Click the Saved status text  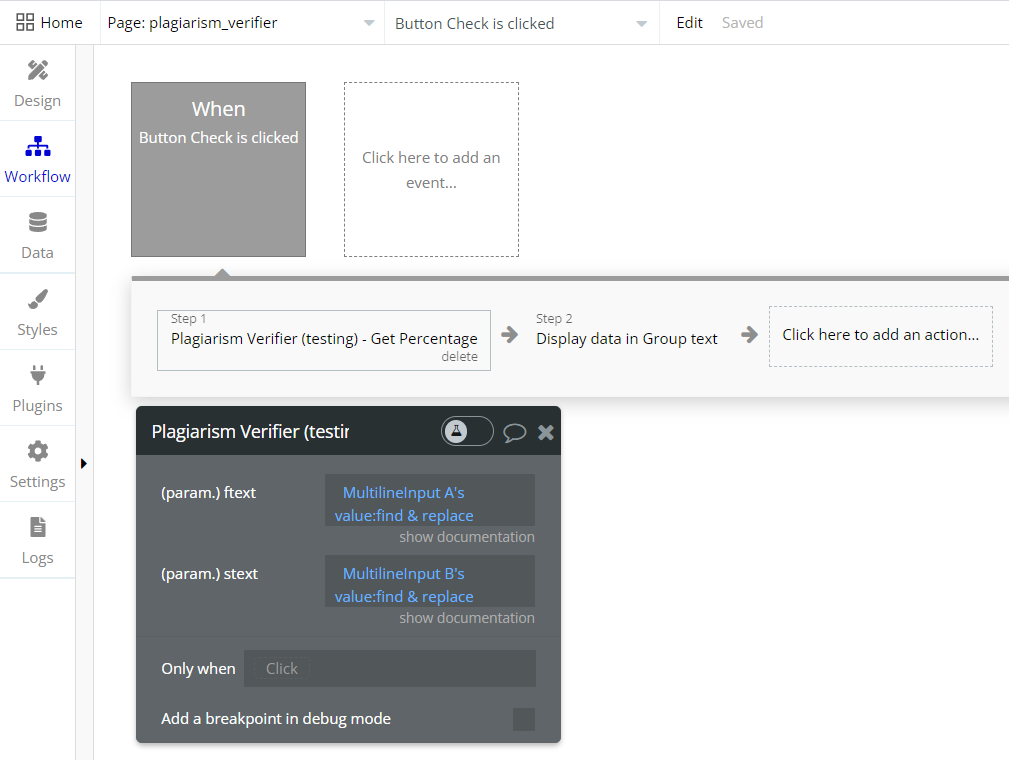click(742, 23)
